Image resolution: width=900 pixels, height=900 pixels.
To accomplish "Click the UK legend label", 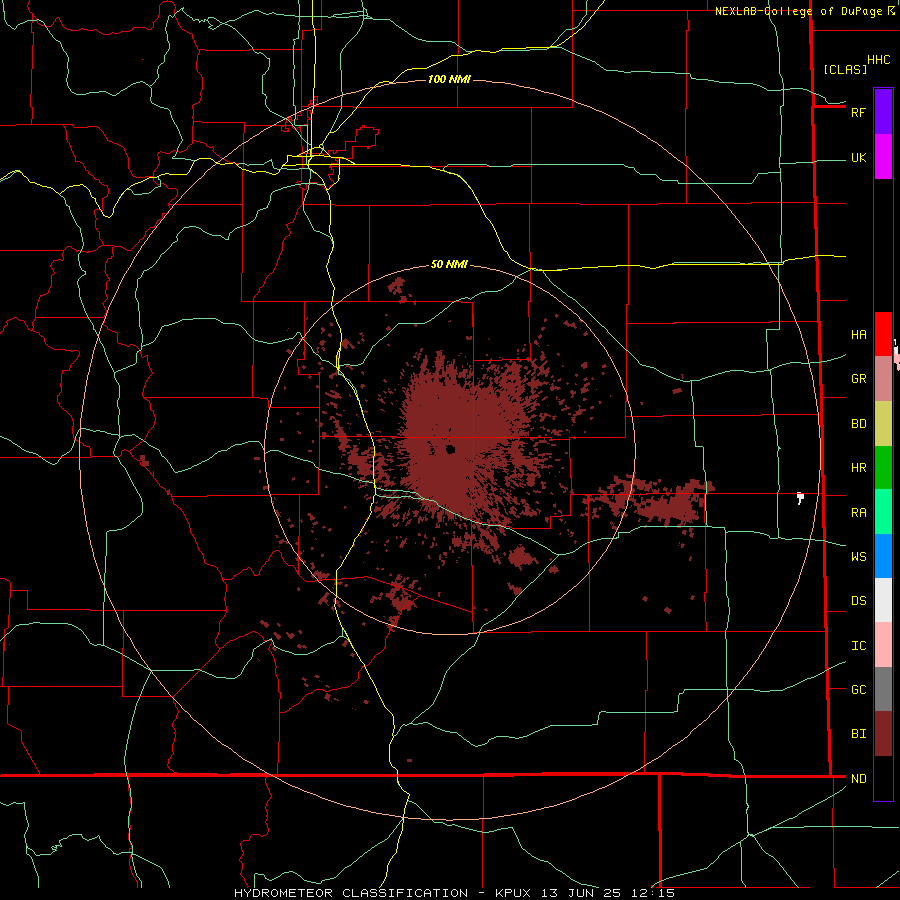I will (859, 158).
